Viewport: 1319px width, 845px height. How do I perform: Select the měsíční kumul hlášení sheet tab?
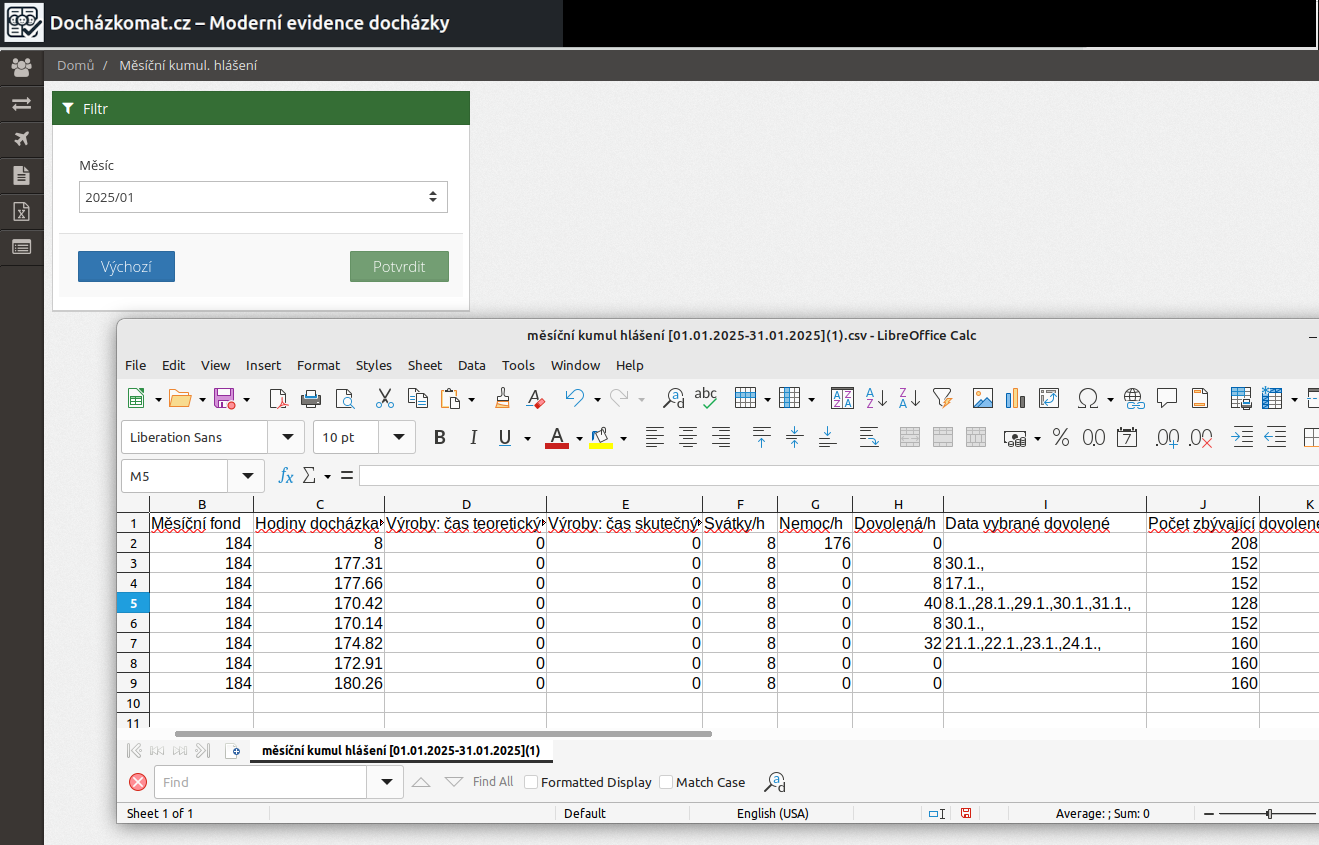point(400,750)
